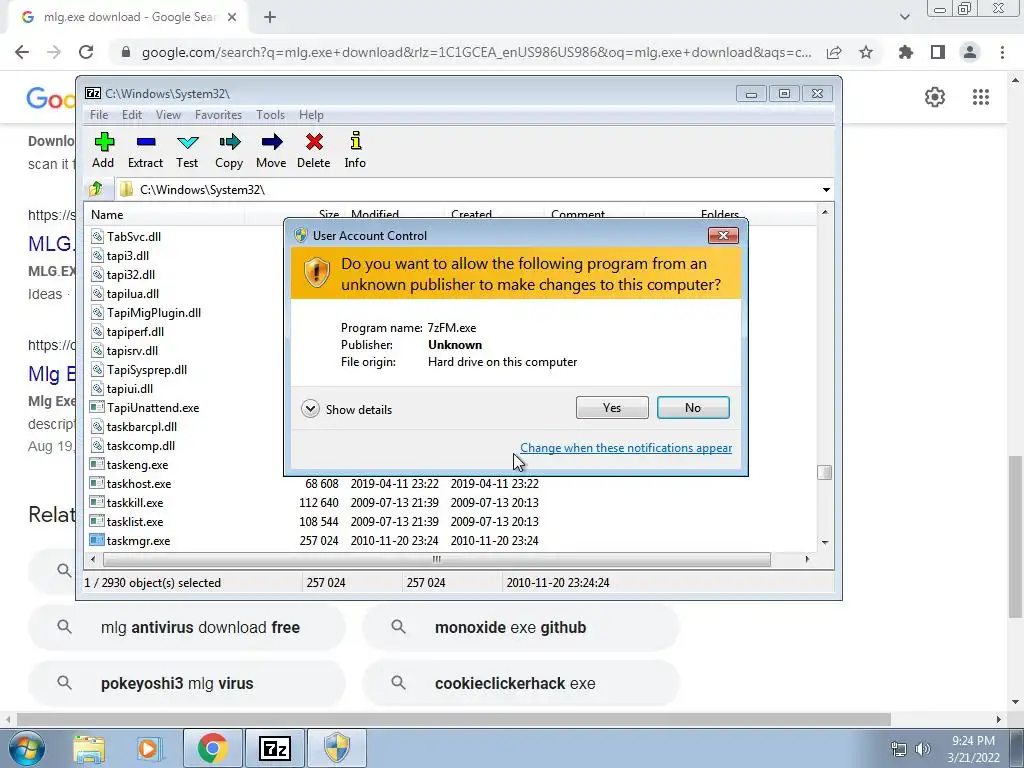Open the 7-Zip taskbar icon
Viewport: 1024px width, 768px height.
pyautogui.click(x=274, y=748)
